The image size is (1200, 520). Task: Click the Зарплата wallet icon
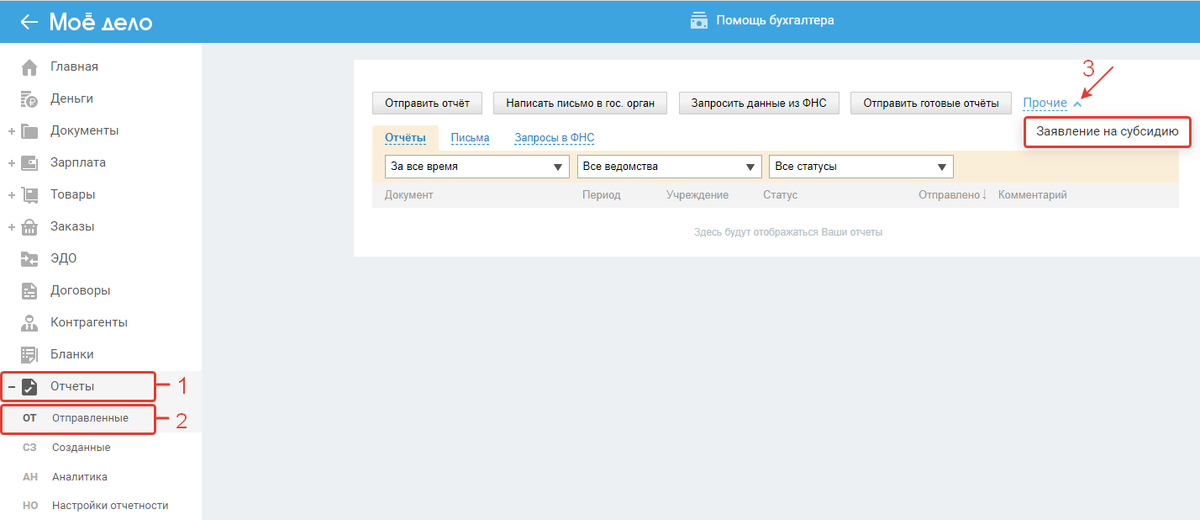(30, 163)
